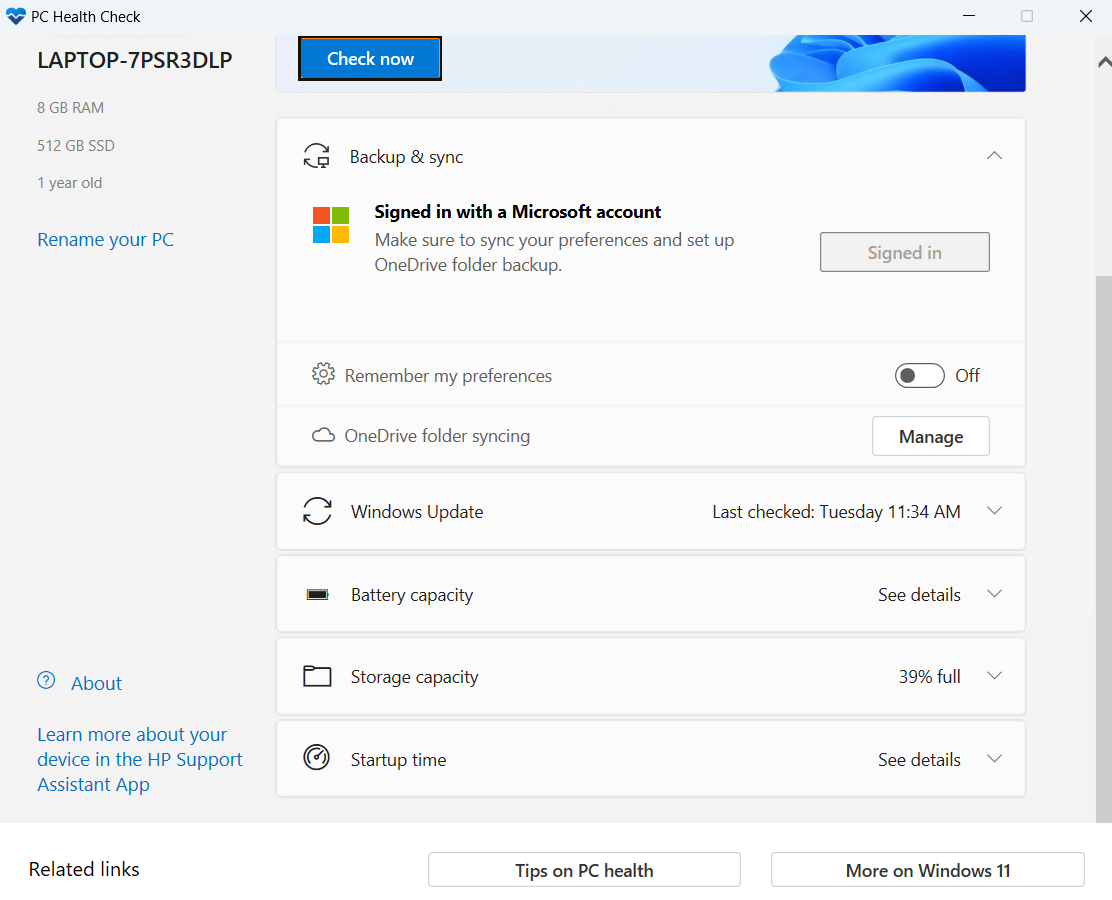Open the About link
The height and width of the screenshot is (900, 1112).
pyautogui.click(x=96, y=683)
